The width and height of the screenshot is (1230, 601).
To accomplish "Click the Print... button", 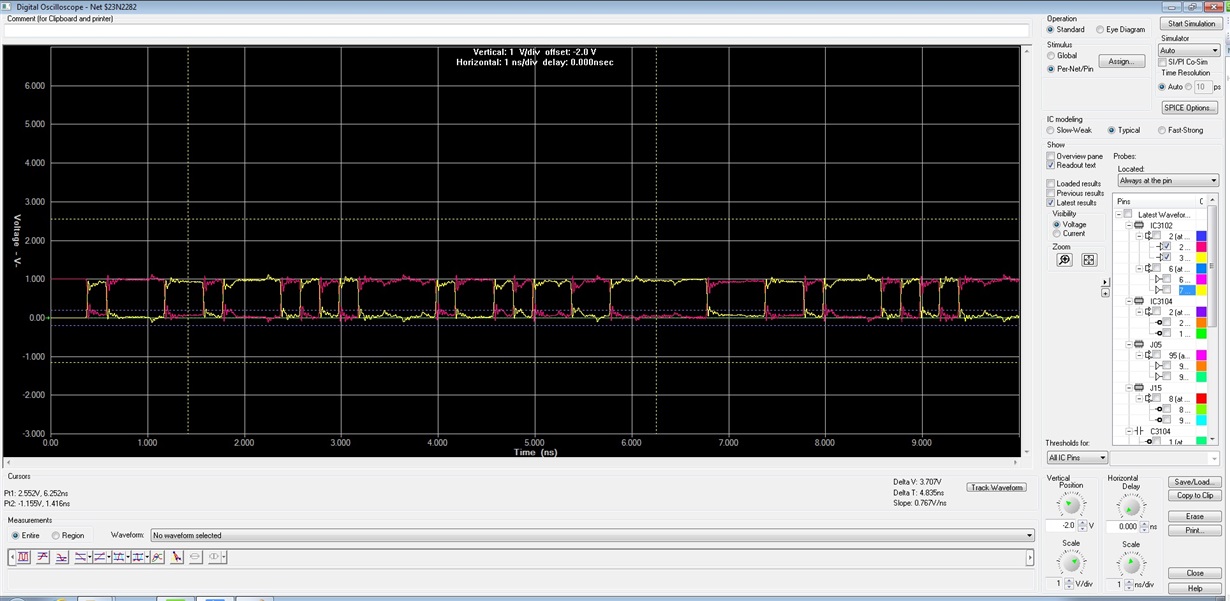I will [1195, 530].
